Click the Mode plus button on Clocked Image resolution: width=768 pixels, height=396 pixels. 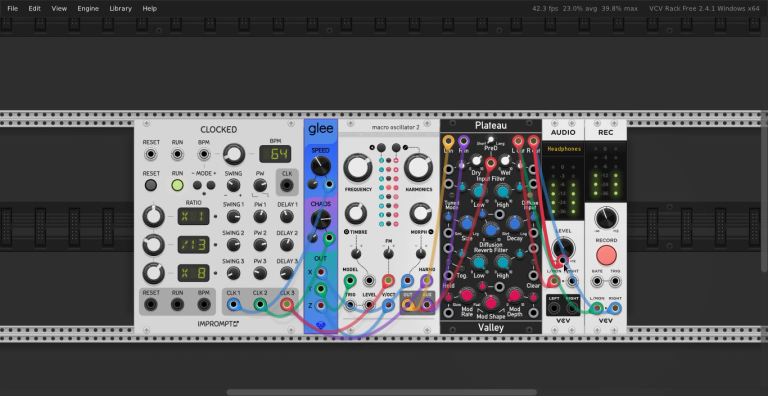pos(211,185)
